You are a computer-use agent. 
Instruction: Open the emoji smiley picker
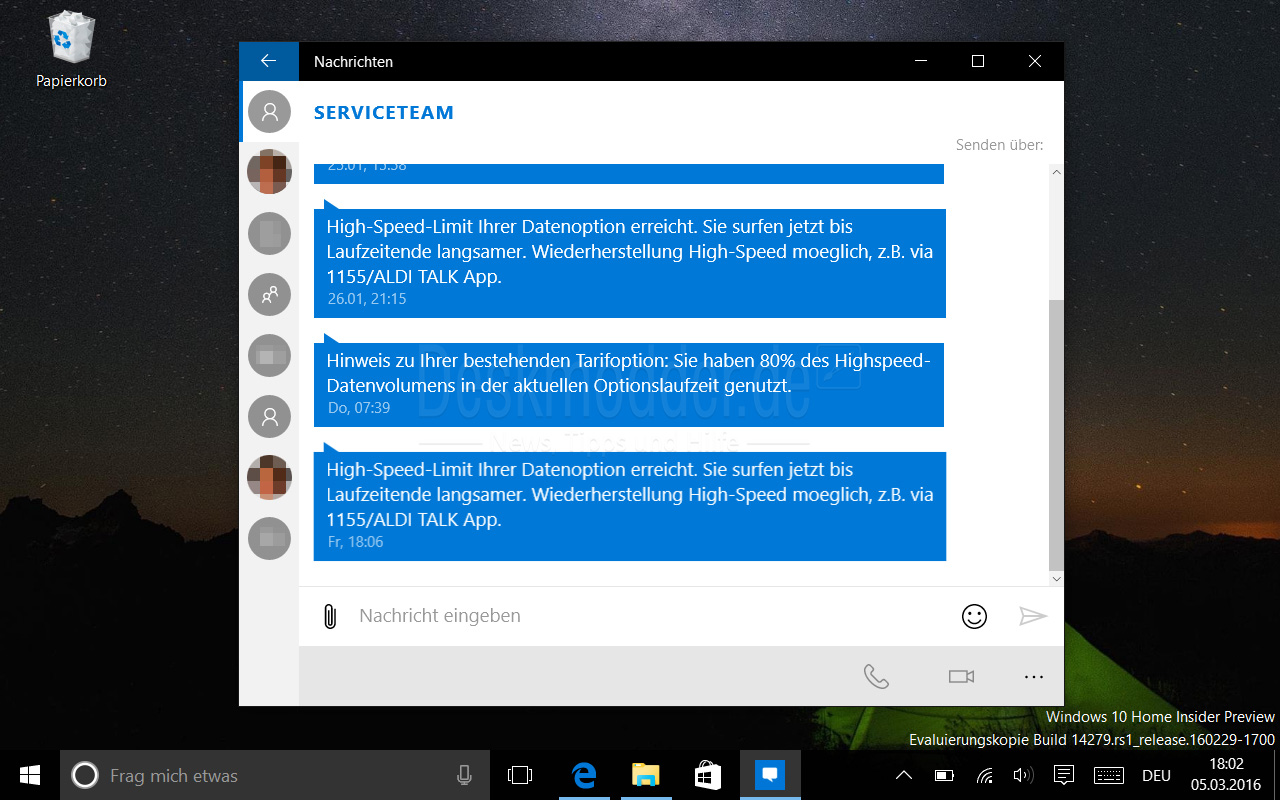coord(974,616)
